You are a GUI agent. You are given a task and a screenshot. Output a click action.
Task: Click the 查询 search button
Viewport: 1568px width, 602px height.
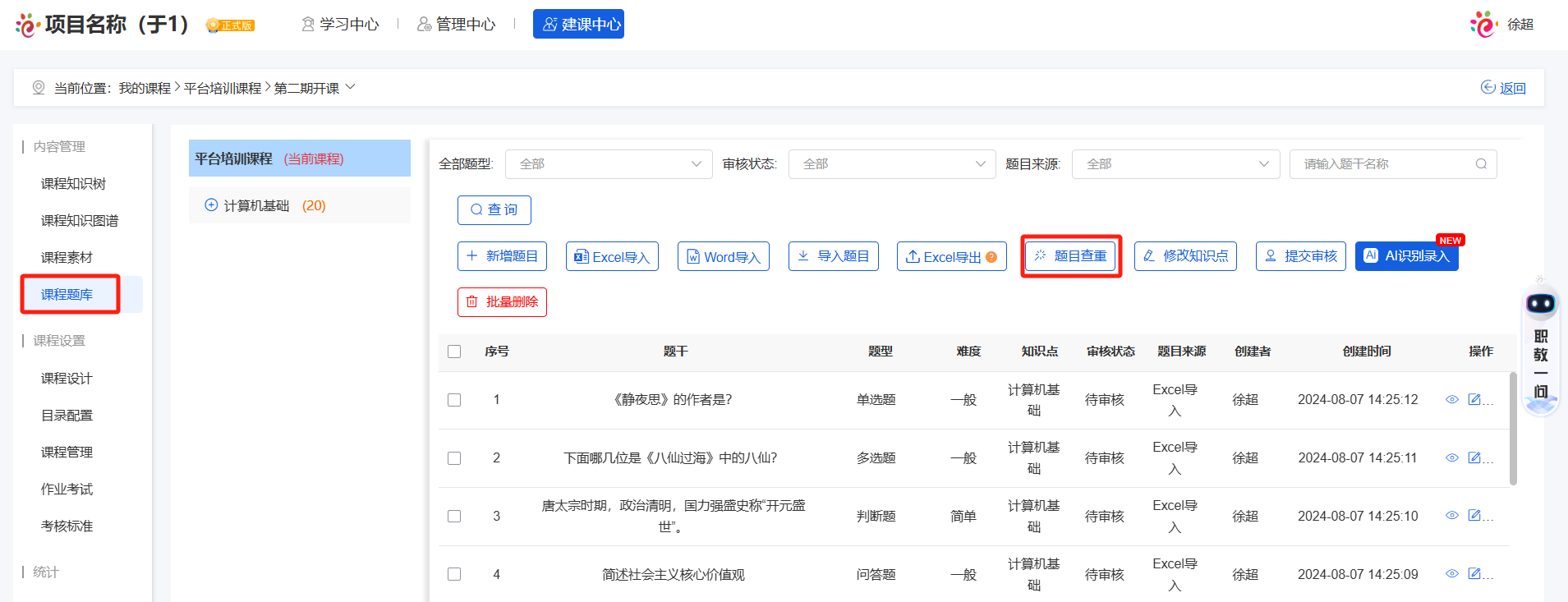point(494,210)
